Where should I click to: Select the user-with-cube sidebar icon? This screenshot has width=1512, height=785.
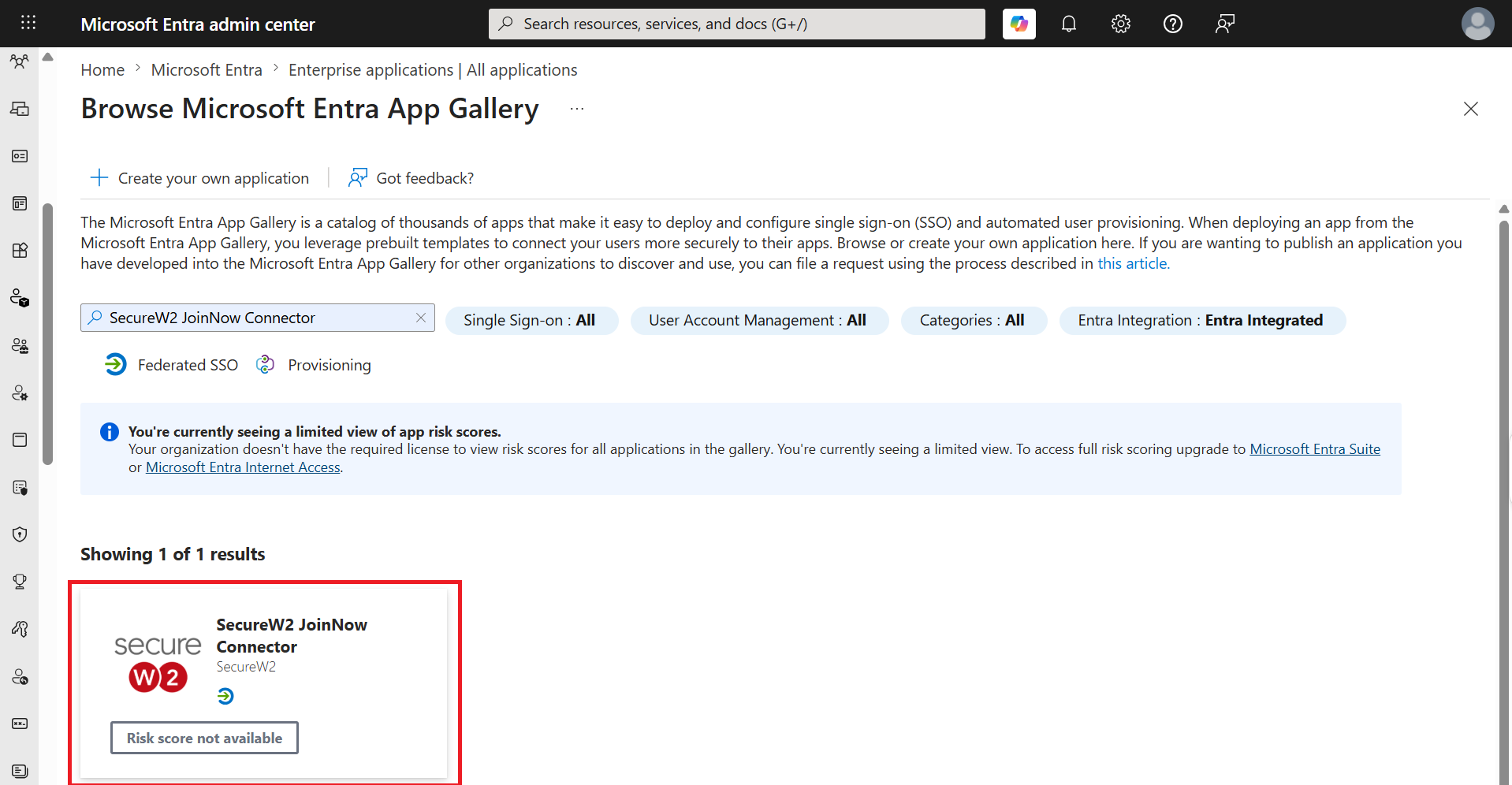[20, 298]
